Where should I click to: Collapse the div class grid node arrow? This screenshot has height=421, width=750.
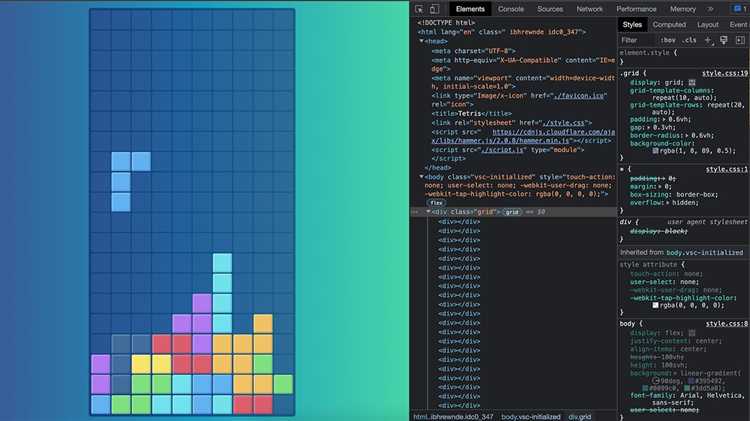coord(428,211)
